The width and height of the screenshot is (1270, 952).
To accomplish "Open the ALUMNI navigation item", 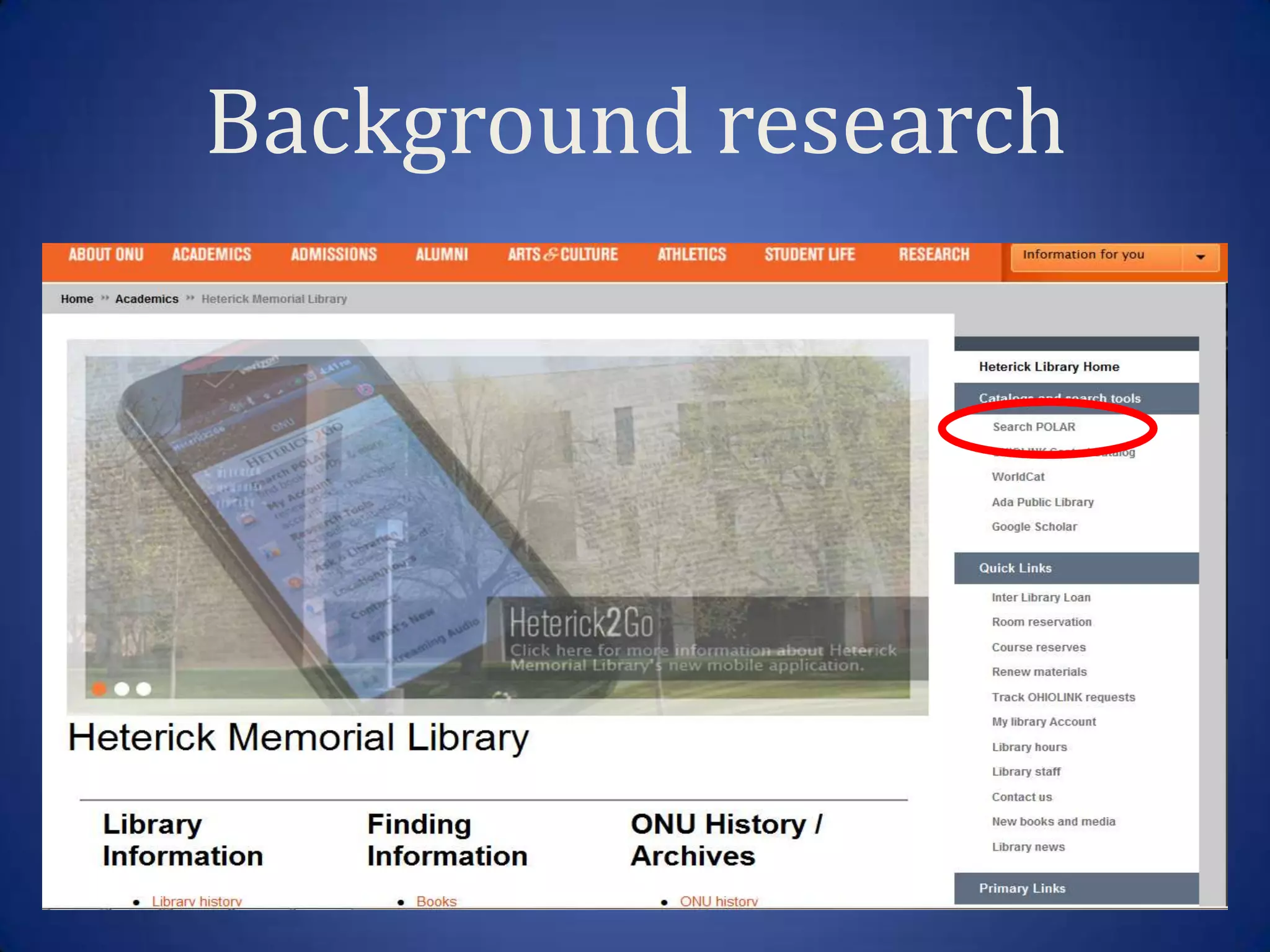I will [x=442, y=255].
